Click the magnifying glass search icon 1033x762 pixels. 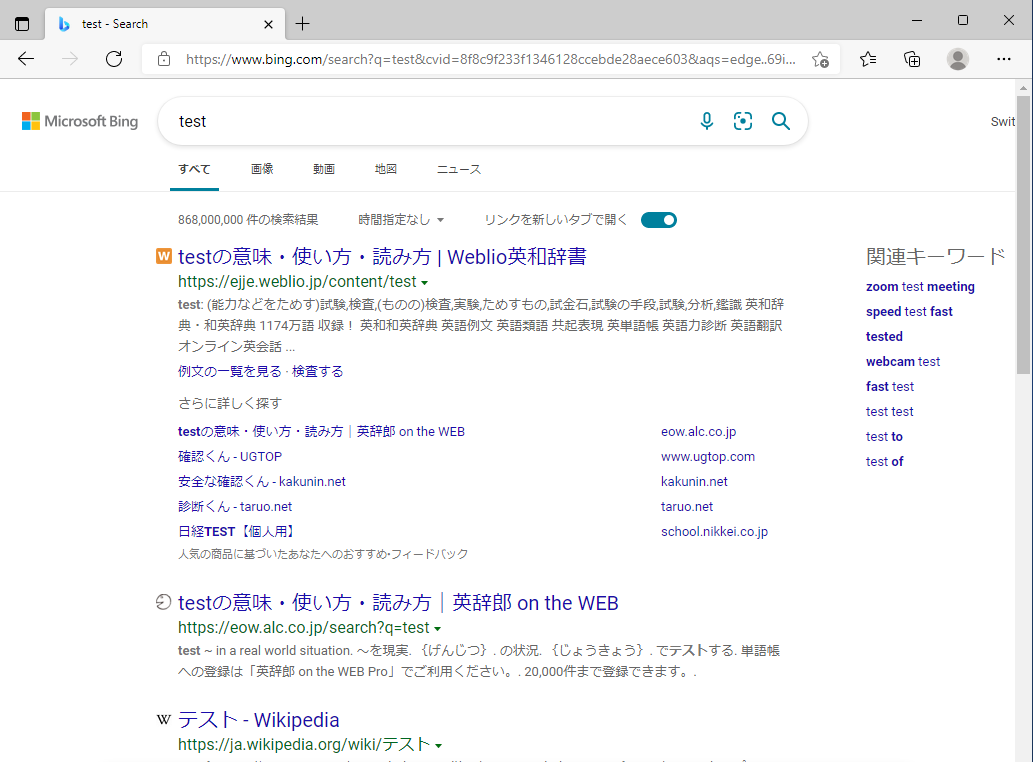tap(781, 120)
